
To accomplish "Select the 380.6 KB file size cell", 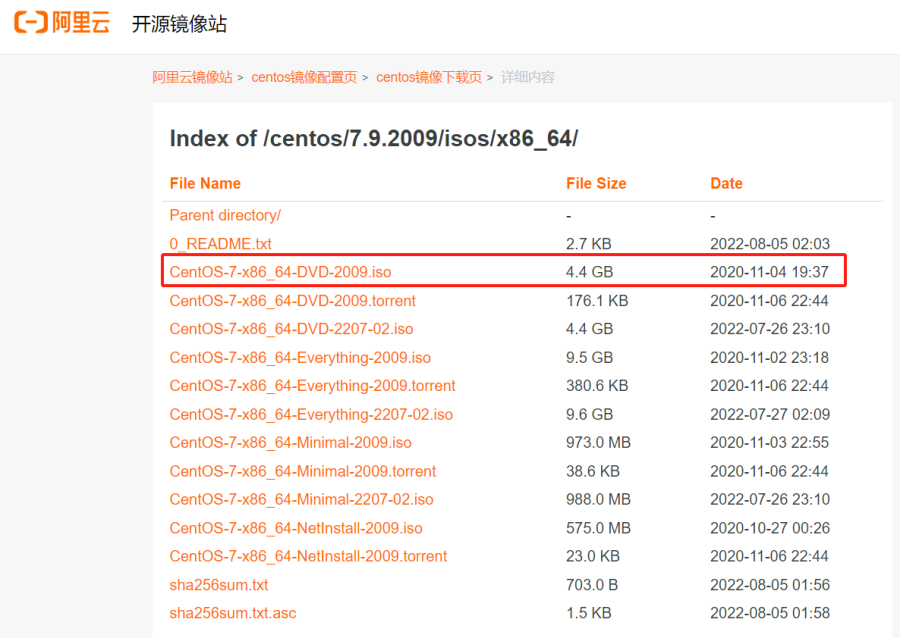I will coord(597,386).
